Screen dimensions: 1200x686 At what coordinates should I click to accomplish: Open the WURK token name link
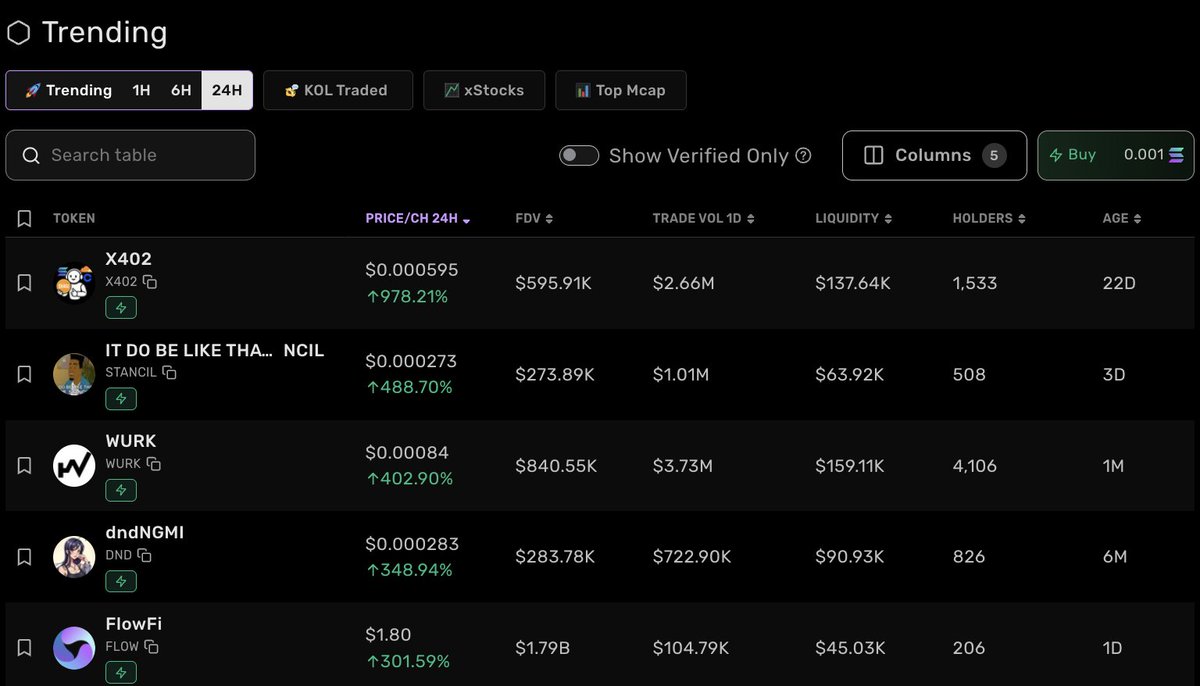[x=131, y=441]
